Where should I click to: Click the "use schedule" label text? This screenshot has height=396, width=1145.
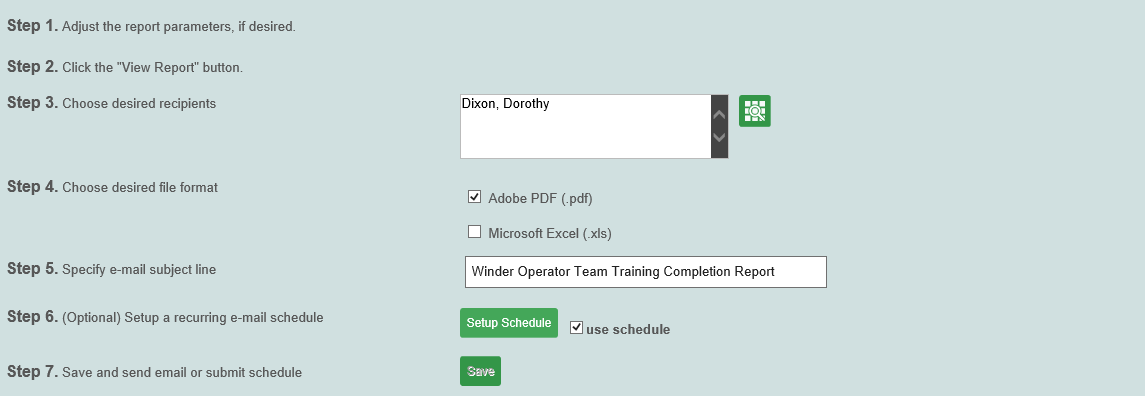(x=628, y=330)
